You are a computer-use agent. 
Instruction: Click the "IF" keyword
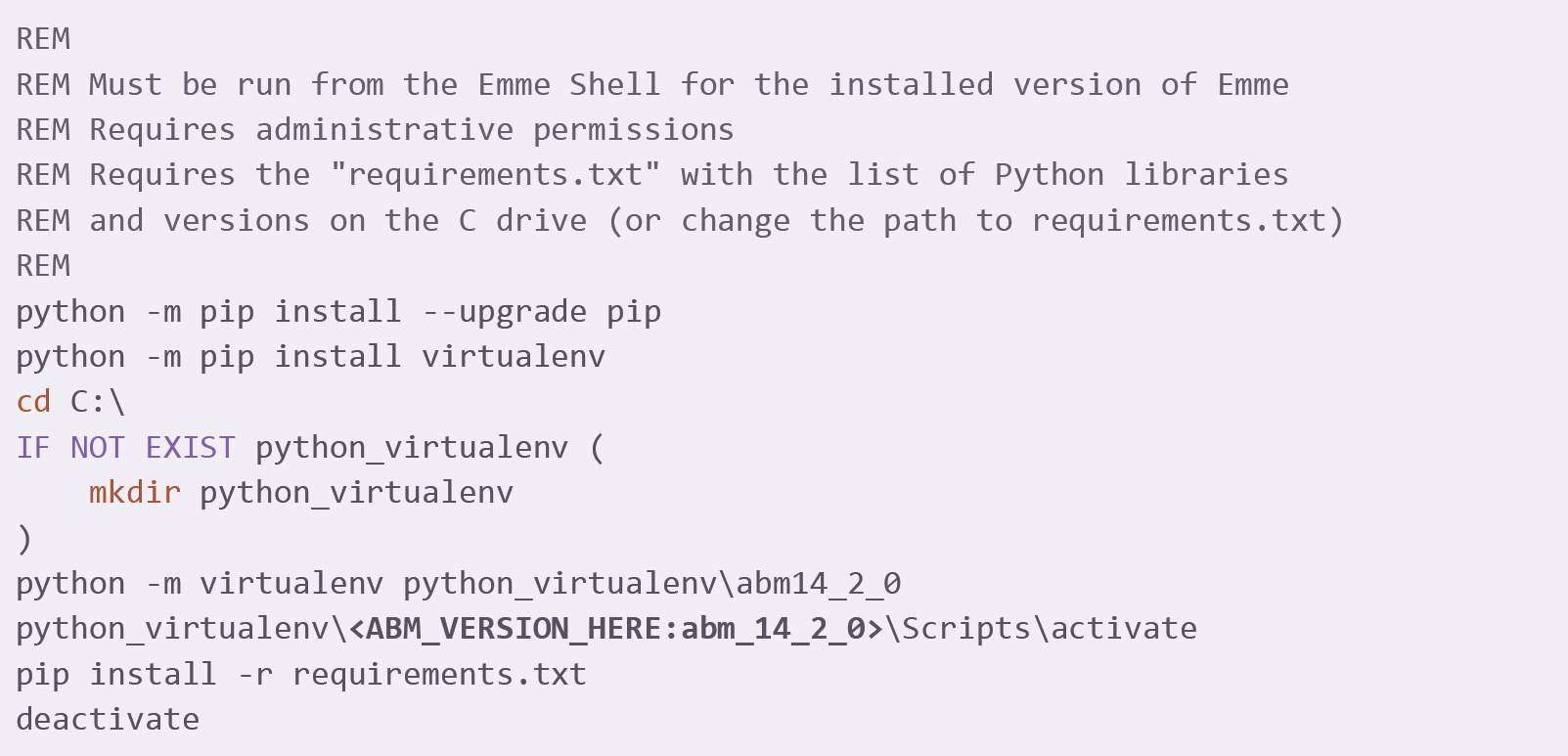[x=33, y=448]
